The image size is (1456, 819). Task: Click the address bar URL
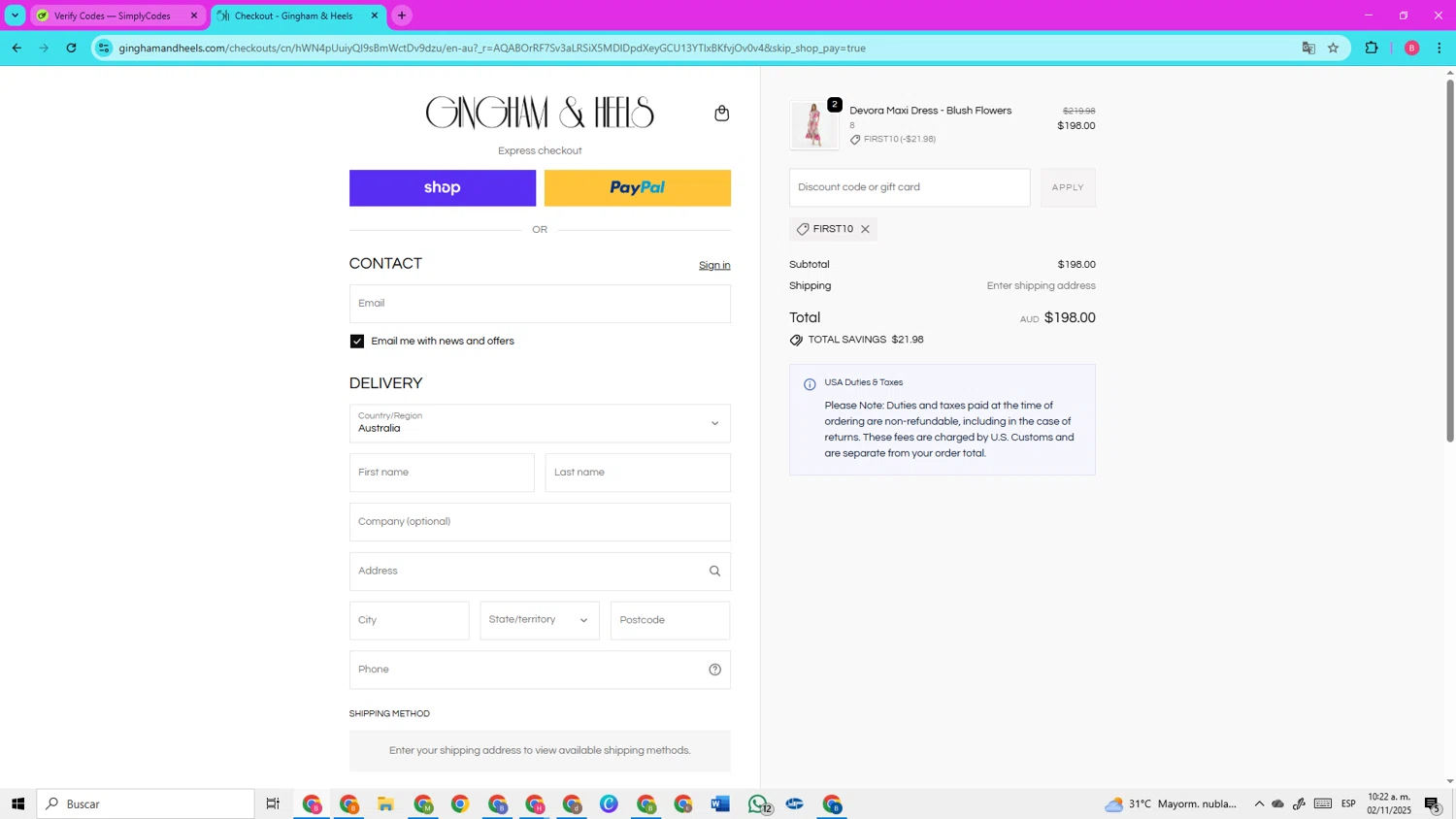[492, 48]
